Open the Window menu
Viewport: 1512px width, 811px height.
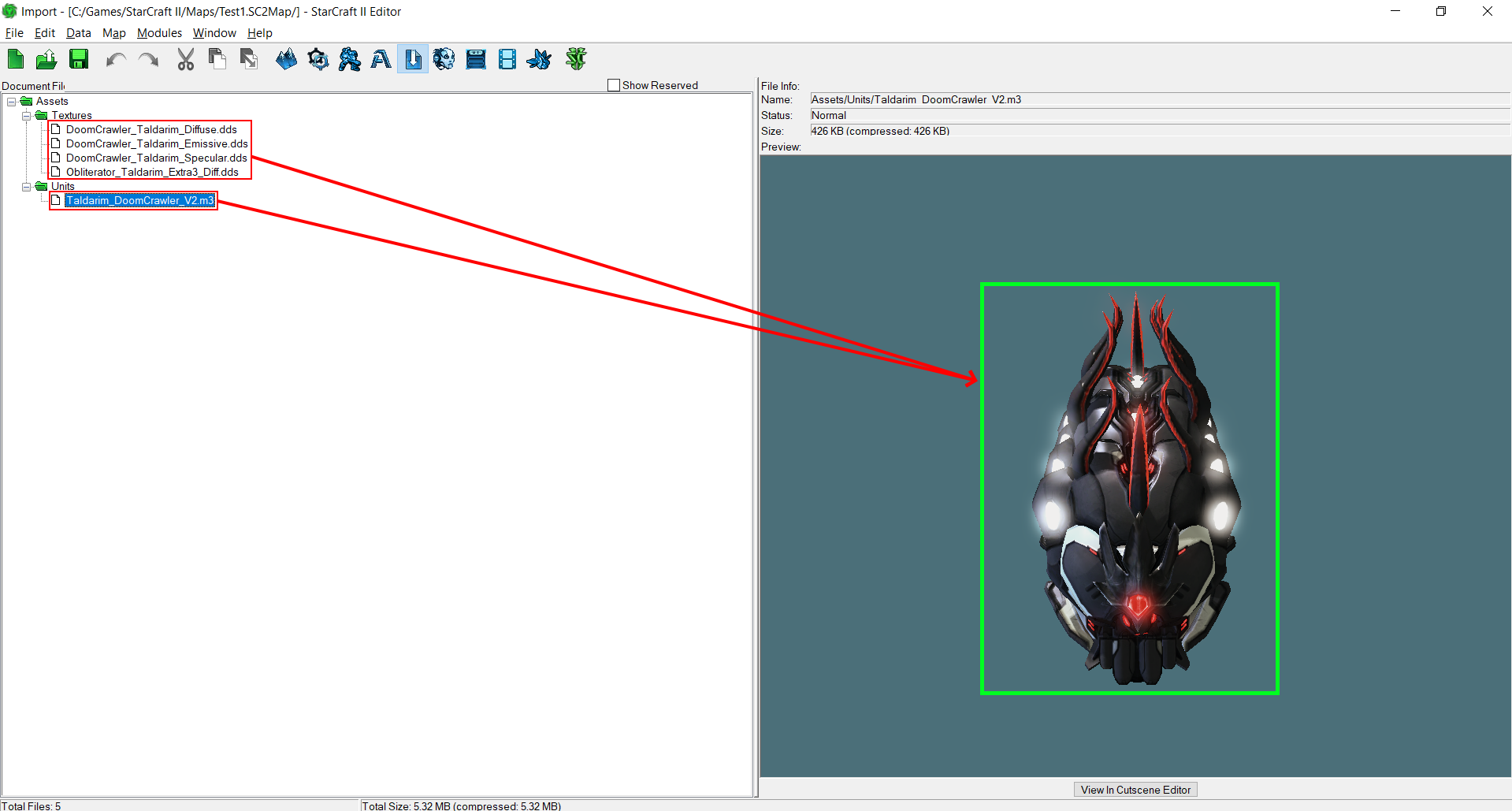tap(214, 33)
